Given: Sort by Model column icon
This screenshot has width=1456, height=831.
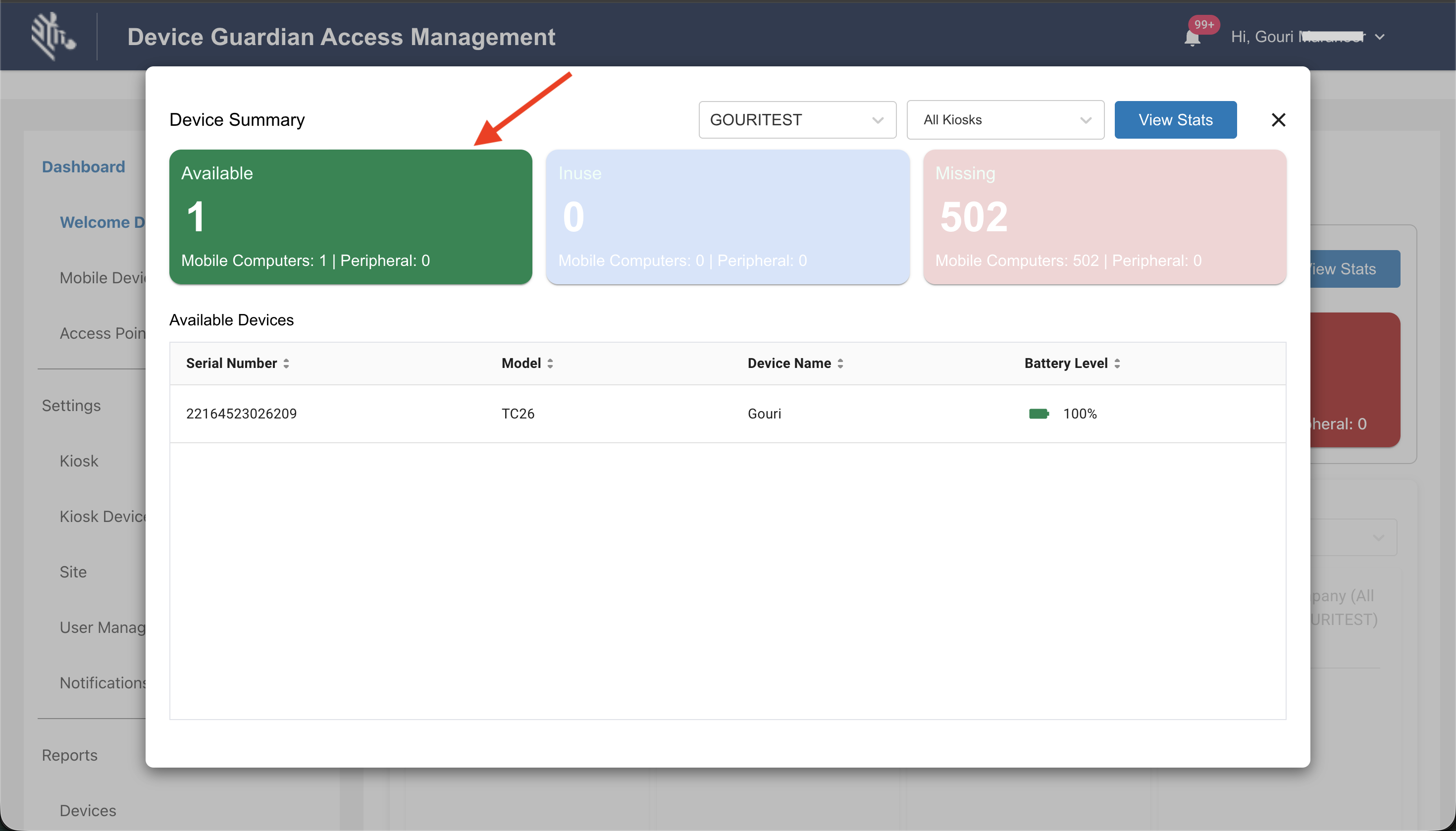Looking at the screenshot, I should click(x=550, y=364).
